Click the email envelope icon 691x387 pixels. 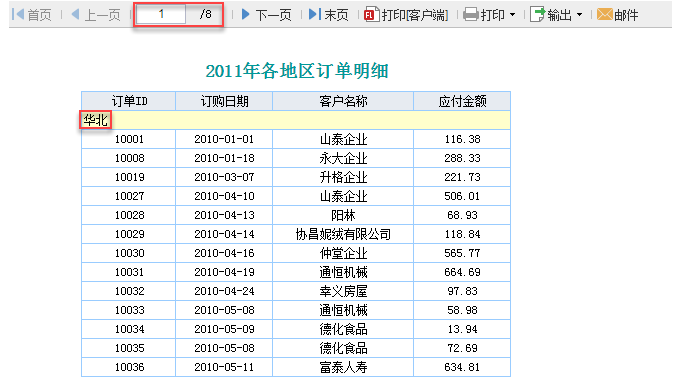coord(605,15)
